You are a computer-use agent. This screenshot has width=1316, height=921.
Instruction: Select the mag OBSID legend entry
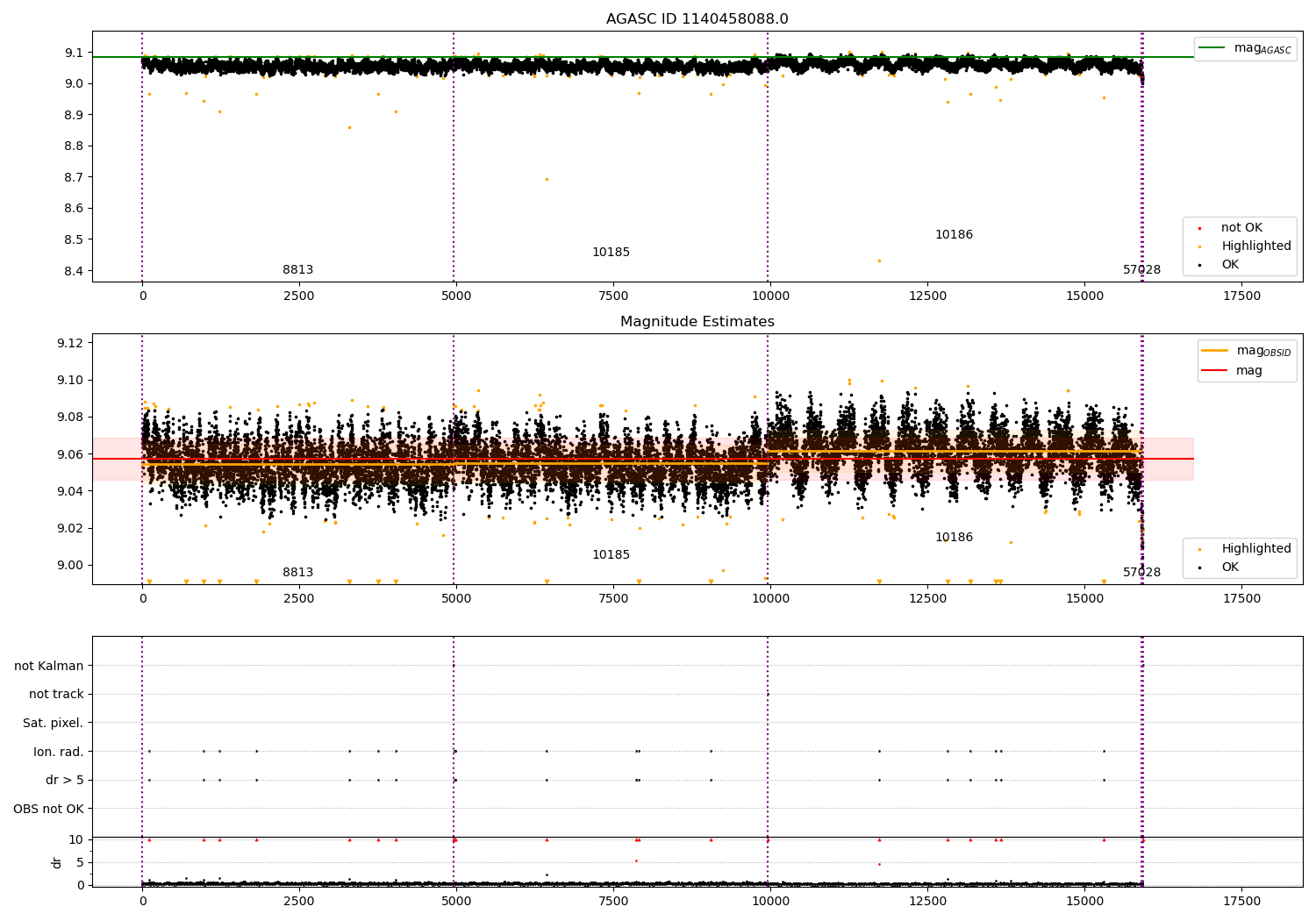coord(1246,351)
